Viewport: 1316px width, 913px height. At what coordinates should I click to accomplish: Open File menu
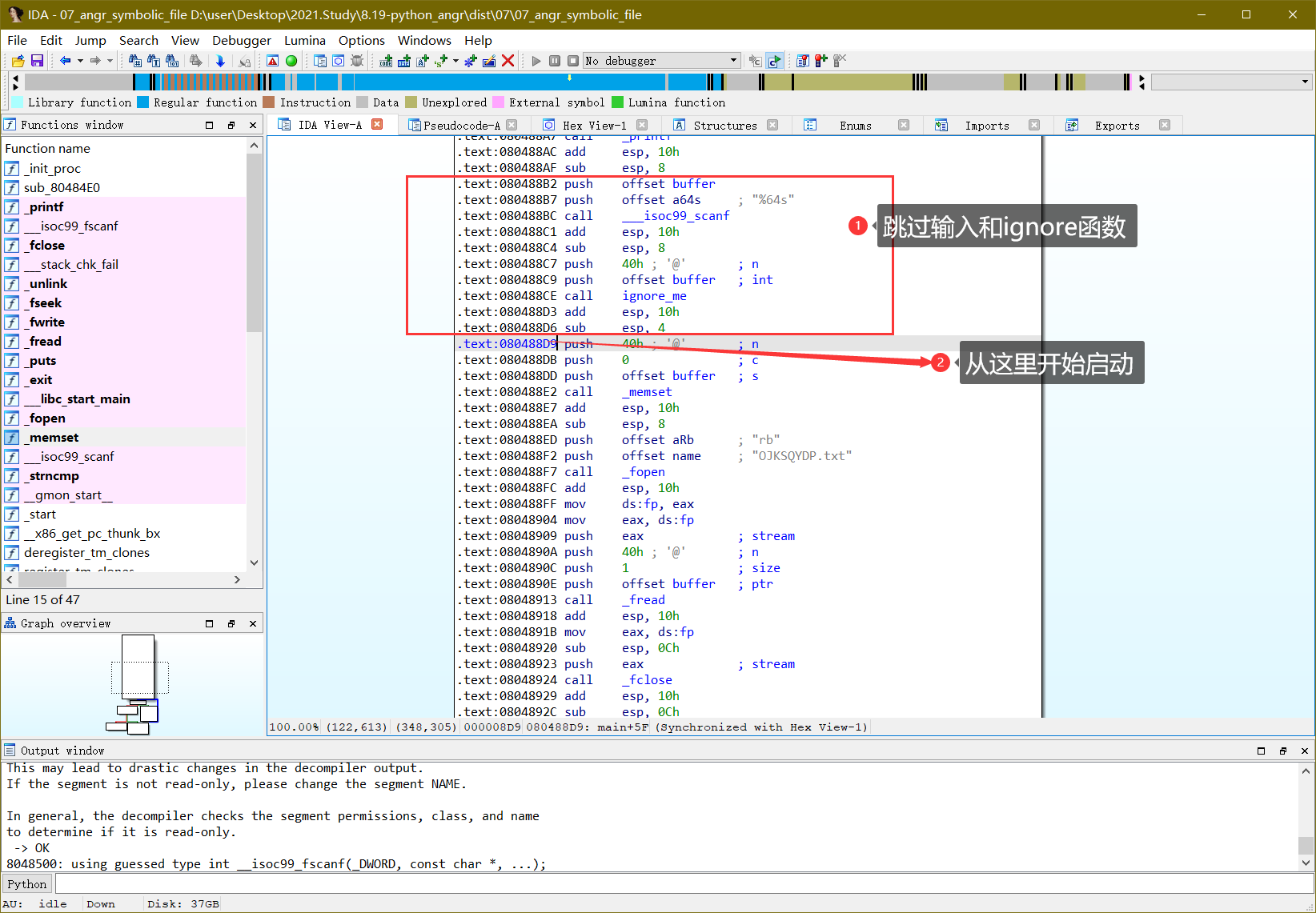pos(17,40)
